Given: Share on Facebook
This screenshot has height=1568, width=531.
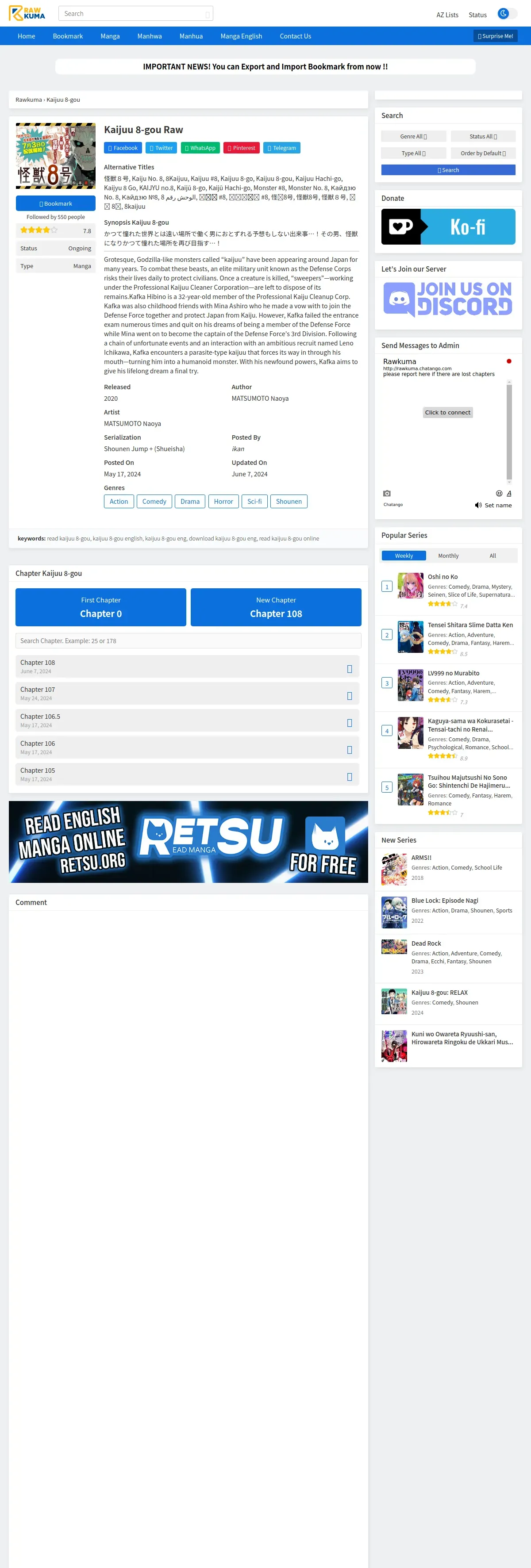Looking at the screenshot, I should [x=123, y=148].
